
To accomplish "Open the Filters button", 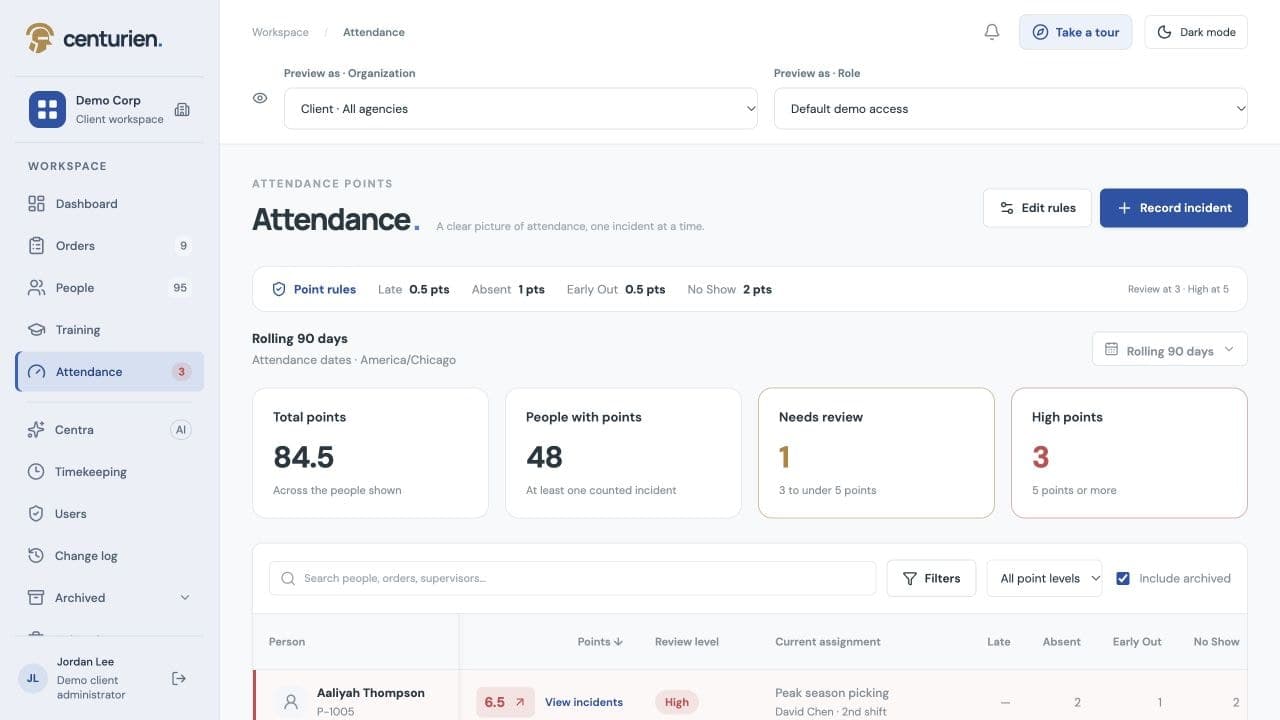I will [931, 578].
